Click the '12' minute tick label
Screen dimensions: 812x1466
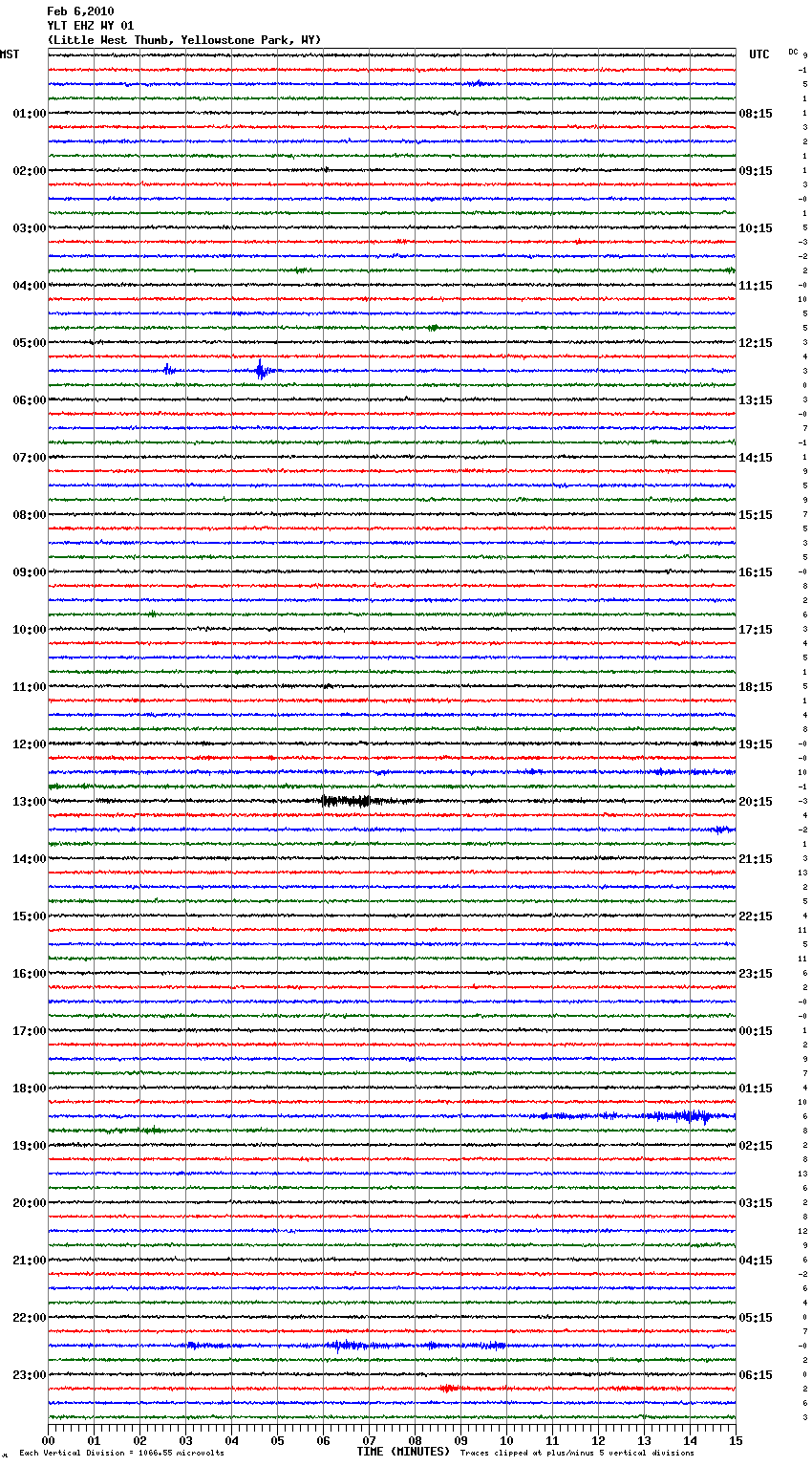pos(598,1440)
